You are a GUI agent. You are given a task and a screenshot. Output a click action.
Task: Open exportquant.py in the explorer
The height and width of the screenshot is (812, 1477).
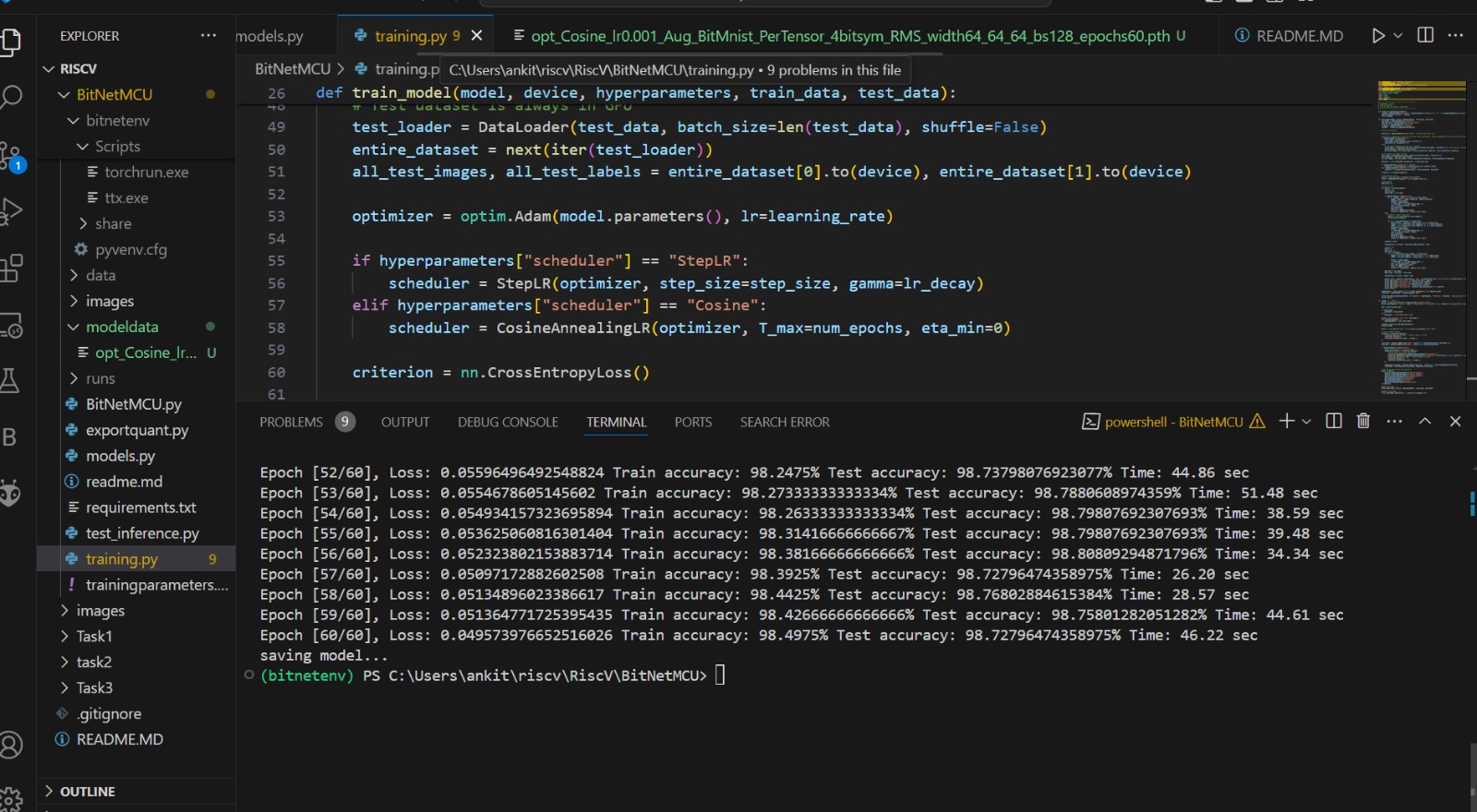click(137, 430)
